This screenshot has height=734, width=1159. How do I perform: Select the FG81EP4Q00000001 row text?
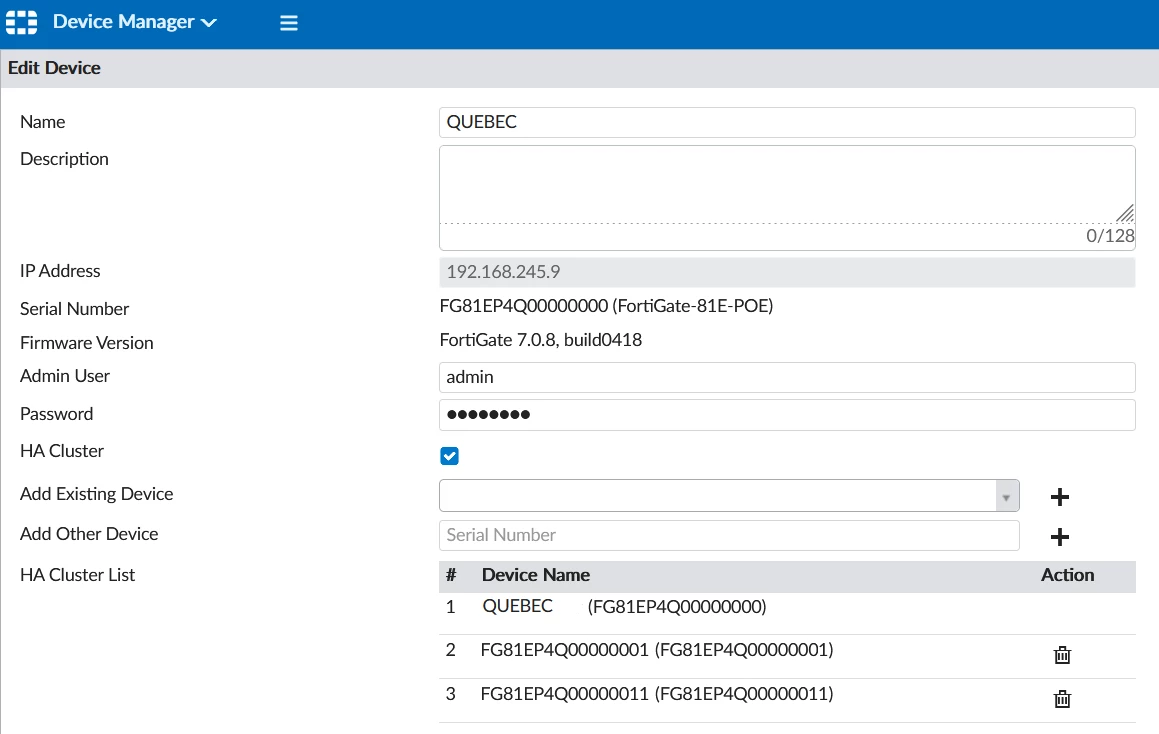pyautogui.click(x=657, y=650)
